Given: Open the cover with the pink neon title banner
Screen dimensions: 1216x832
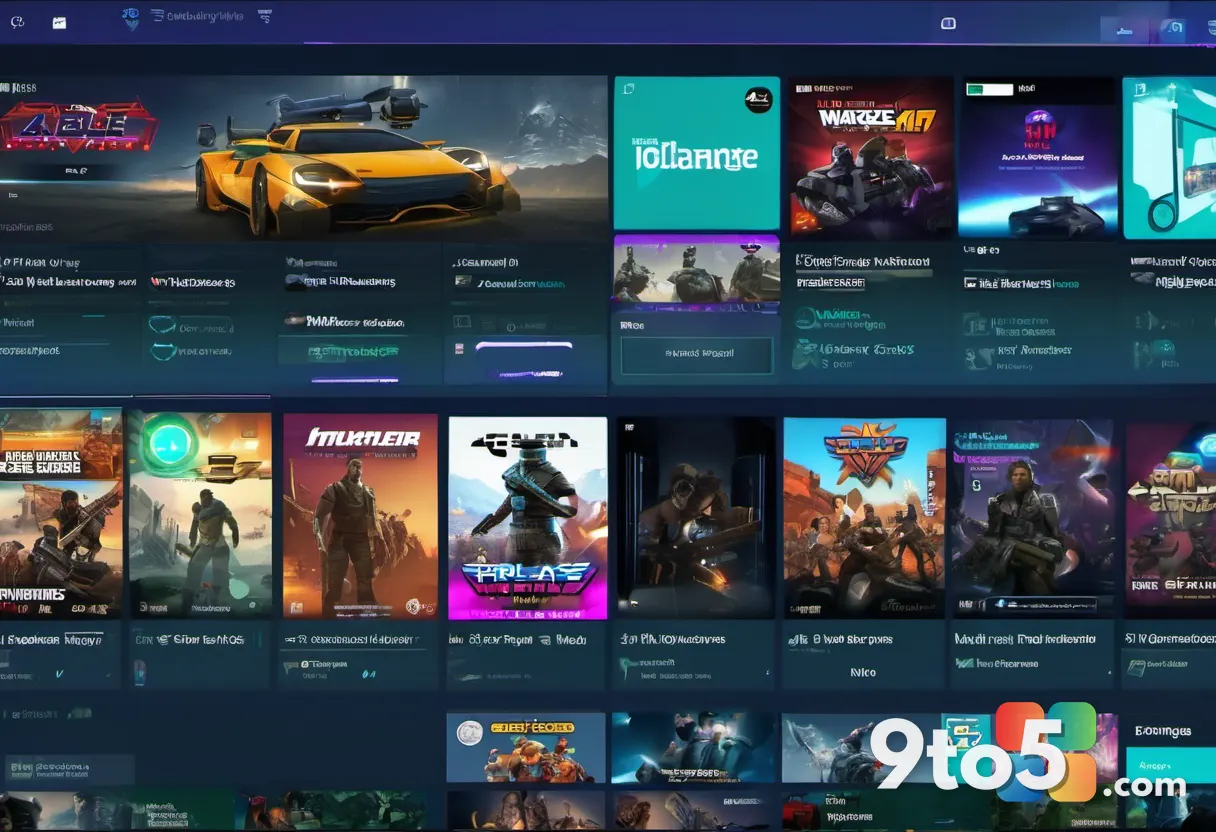Looking at the screenshot, I should 527,518.
